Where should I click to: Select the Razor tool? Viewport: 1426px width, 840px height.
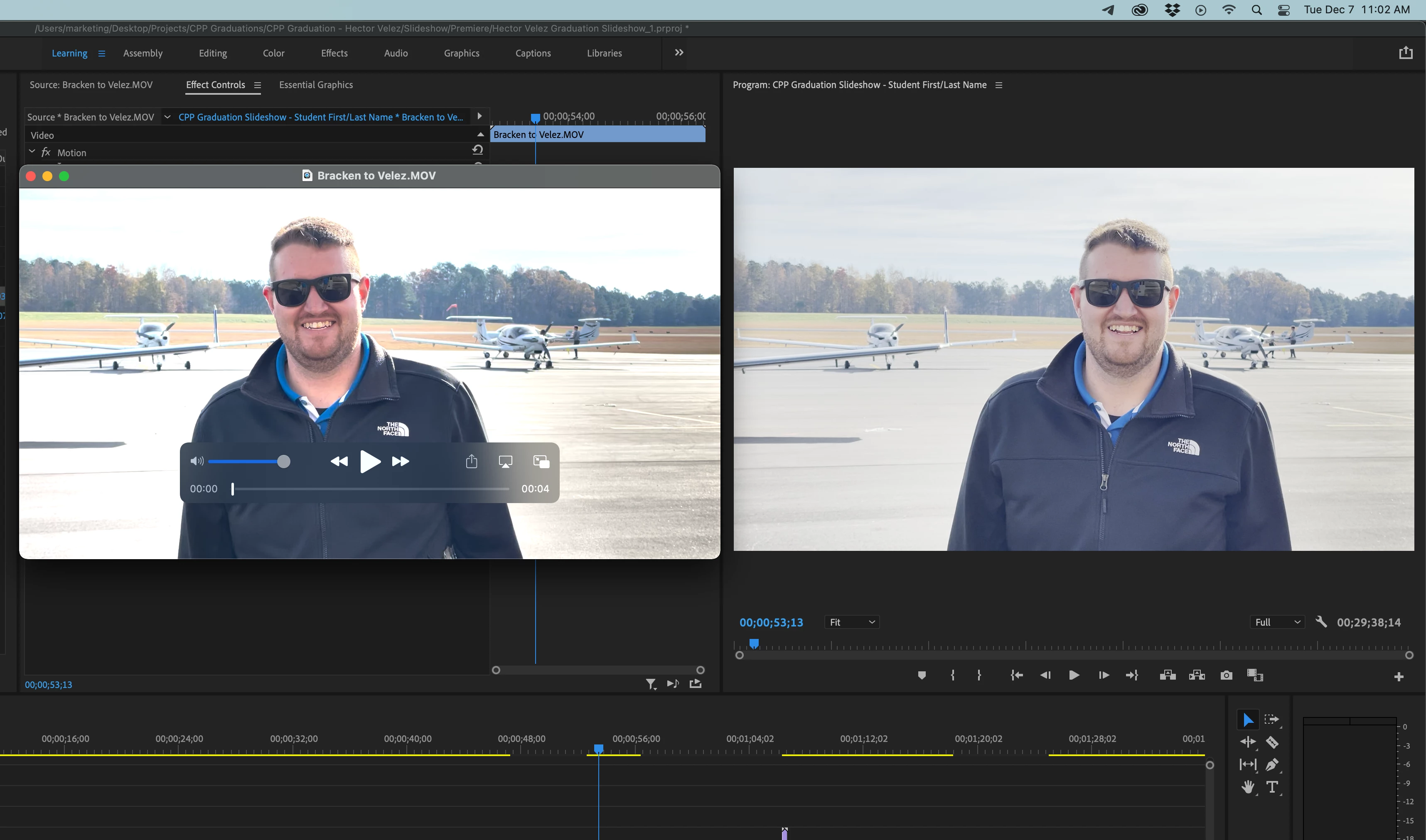click(1272, 742)
